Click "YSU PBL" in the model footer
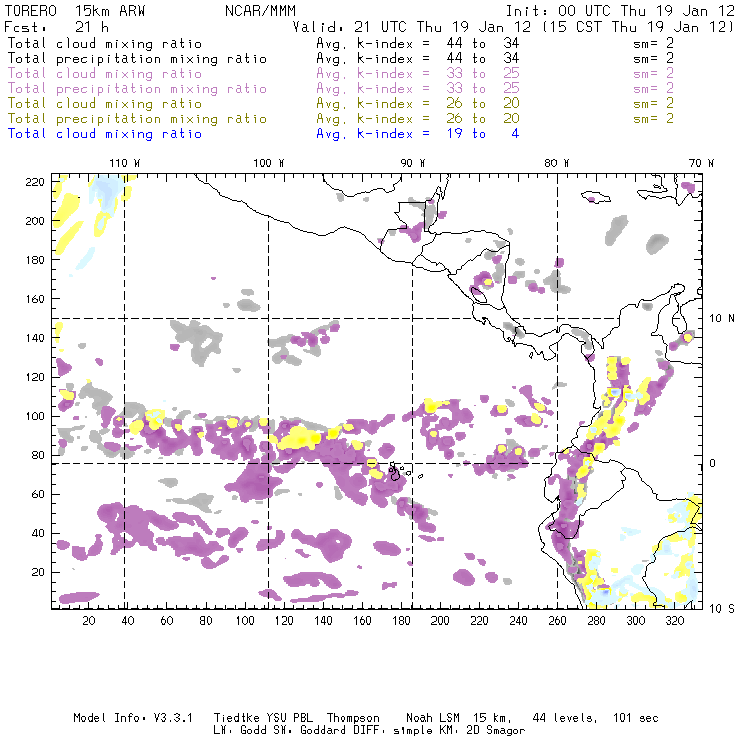 pos(289,718)
